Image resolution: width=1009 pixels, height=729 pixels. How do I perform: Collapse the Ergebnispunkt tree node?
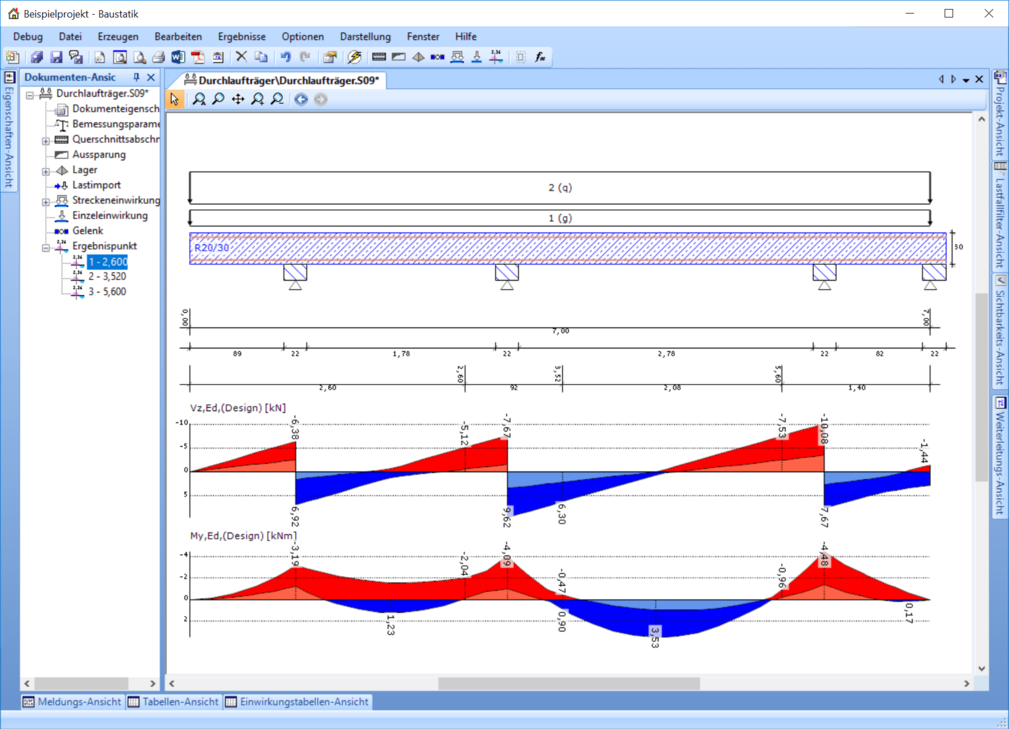click(x=46, y=247)
